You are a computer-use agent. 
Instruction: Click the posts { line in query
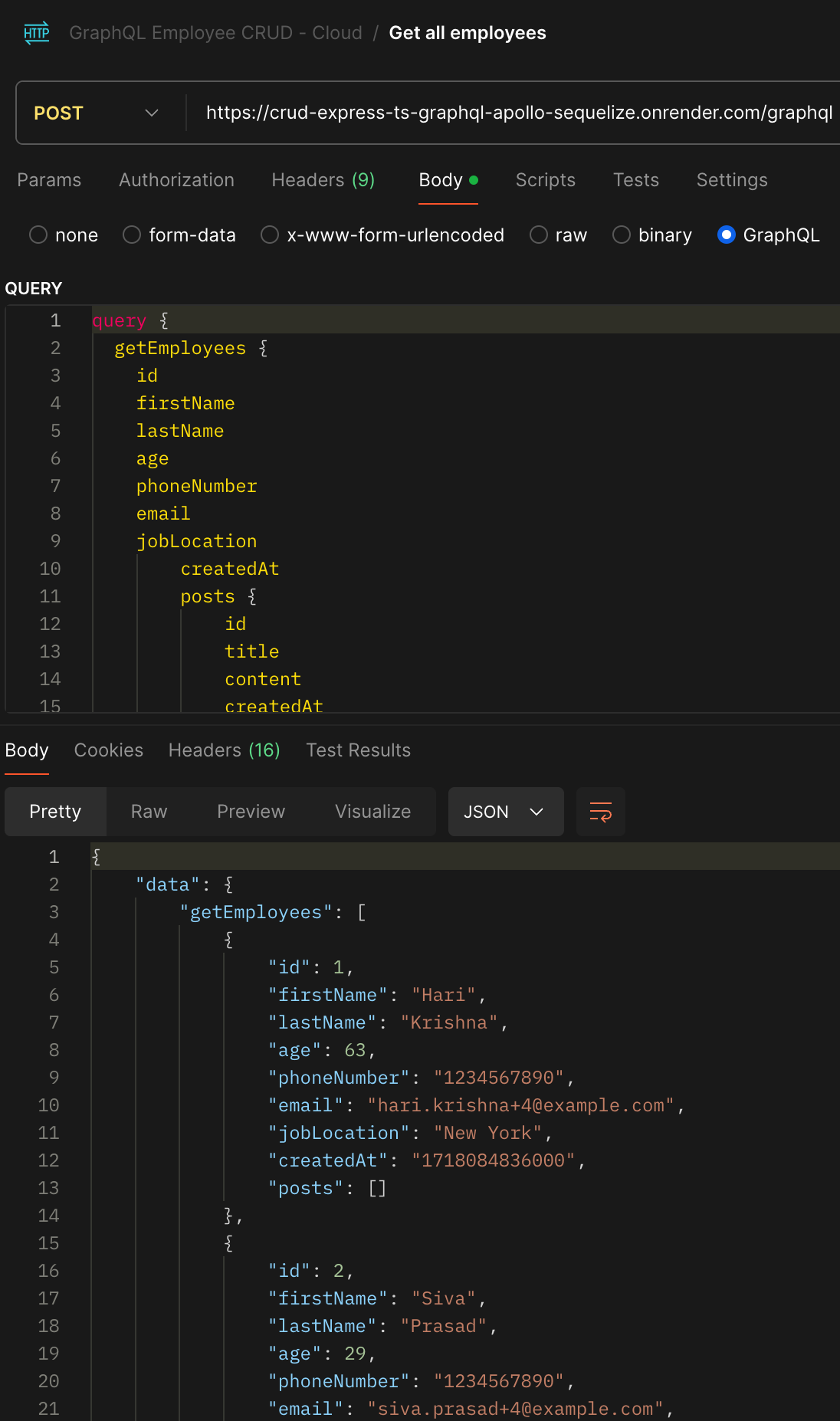[218, 596]
